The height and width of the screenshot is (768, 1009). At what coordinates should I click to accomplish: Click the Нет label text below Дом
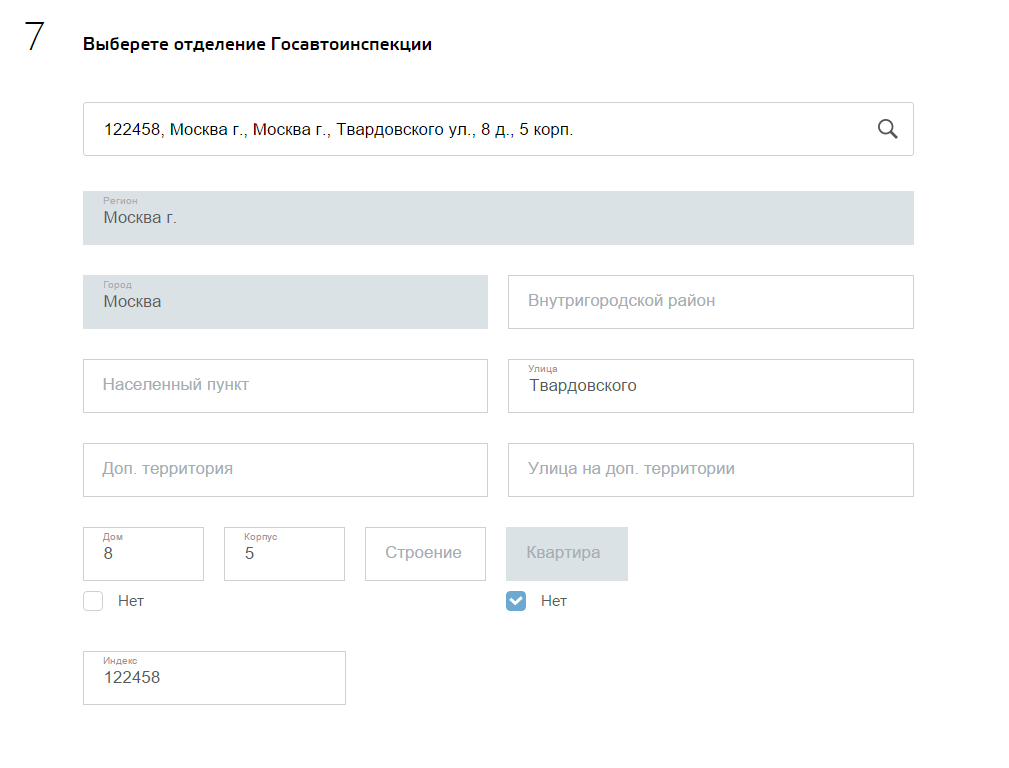[x=131, y=601]
